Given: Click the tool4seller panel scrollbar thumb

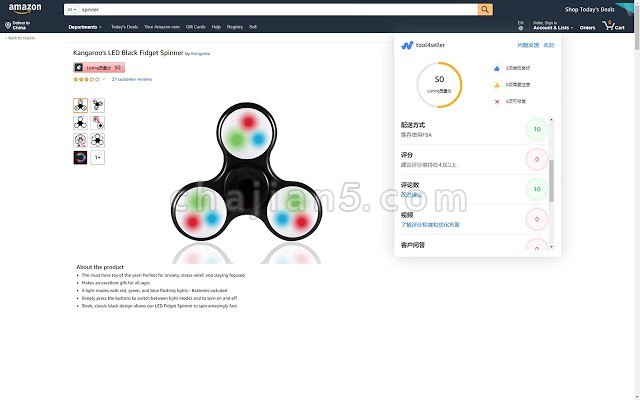Looking at the screenshot, I should [551, 181].
